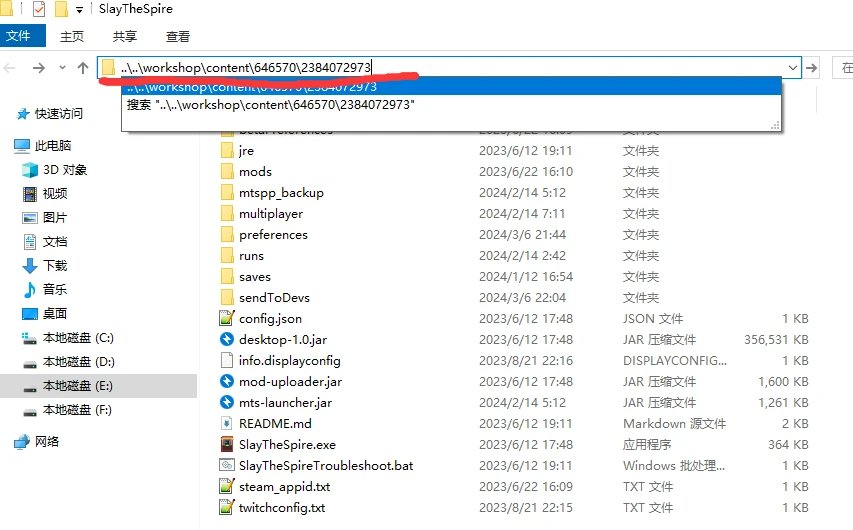
Task: Open the 文件 ribbon tab
Action: click(22, 36)
